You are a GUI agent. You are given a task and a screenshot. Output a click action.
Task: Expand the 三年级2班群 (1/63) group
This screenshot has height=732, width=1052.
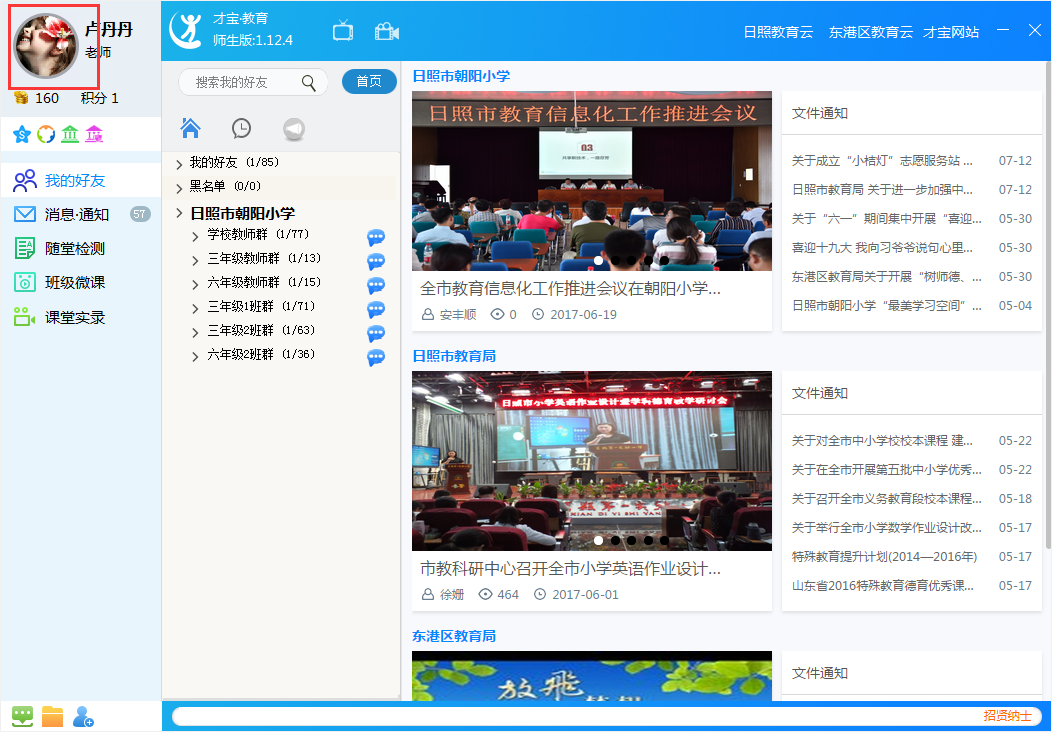click(x=195, y=333)
